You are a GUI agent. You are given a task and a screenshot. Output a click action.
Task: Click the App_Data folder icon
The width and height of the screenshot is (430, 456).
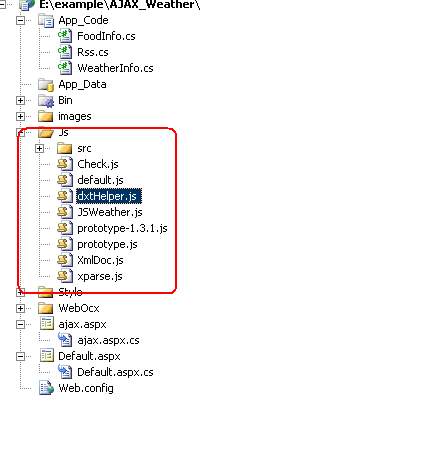click(46, 84)
